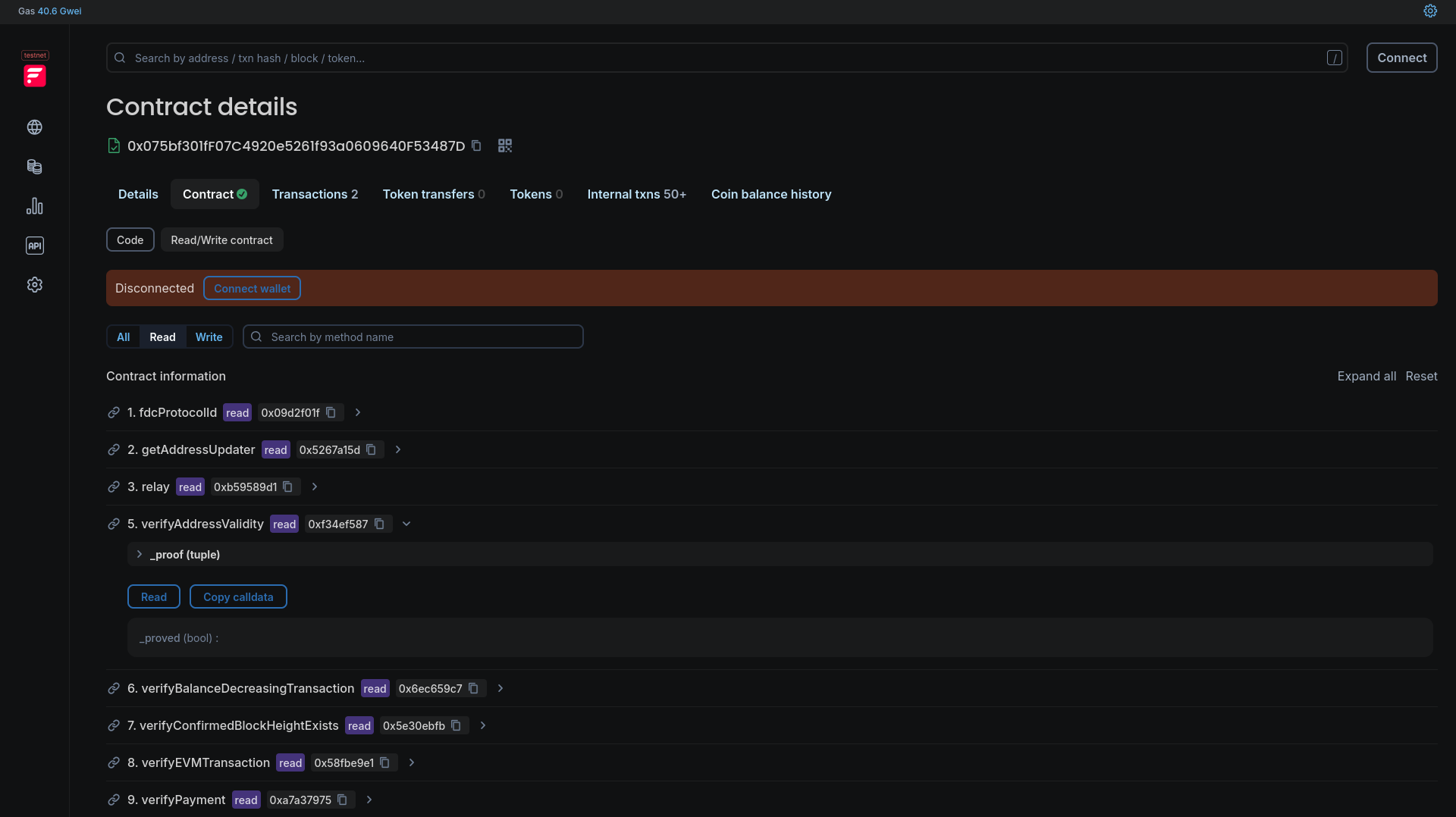Expand the getAddressUpdater method

point(398,450)
